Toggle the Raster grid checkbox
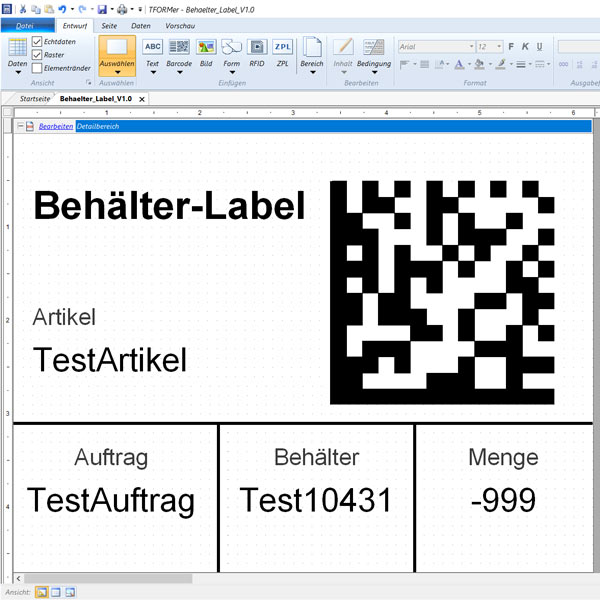This screenshot has width=600, height=600. pyautogui.click(x=37, y=55)
